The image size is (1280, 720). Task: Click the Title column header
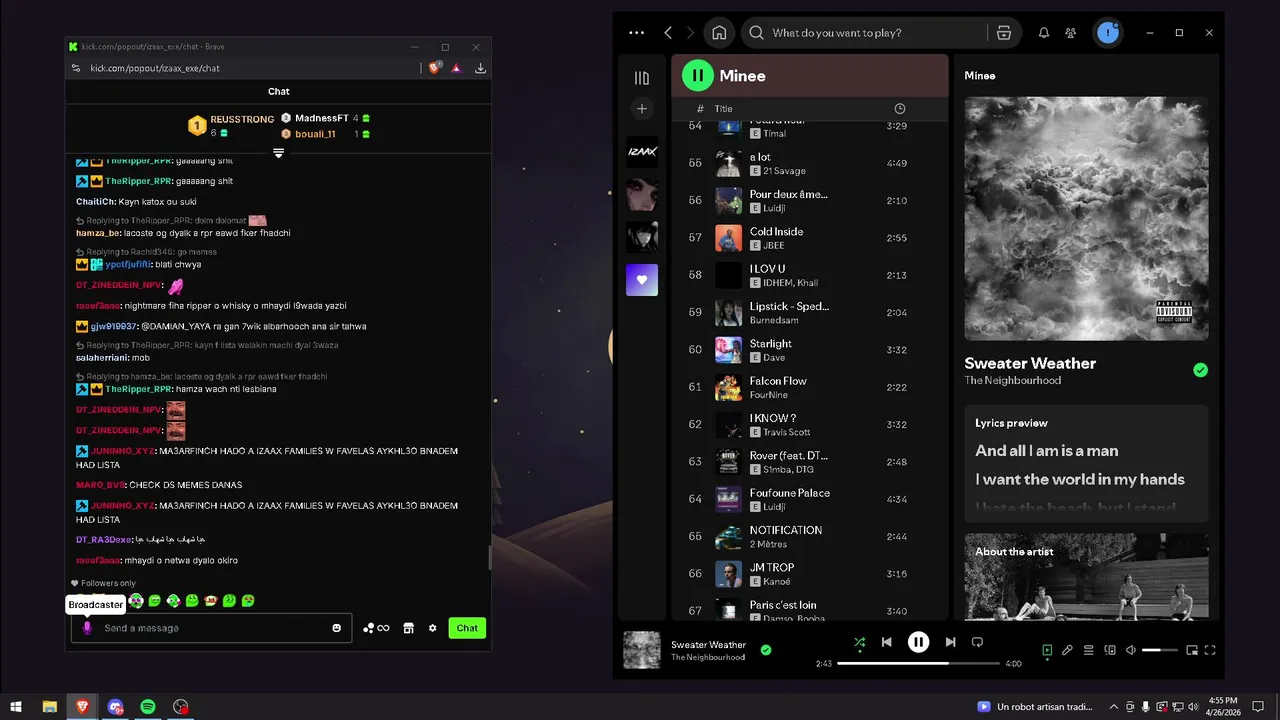(x=723, y=108)
